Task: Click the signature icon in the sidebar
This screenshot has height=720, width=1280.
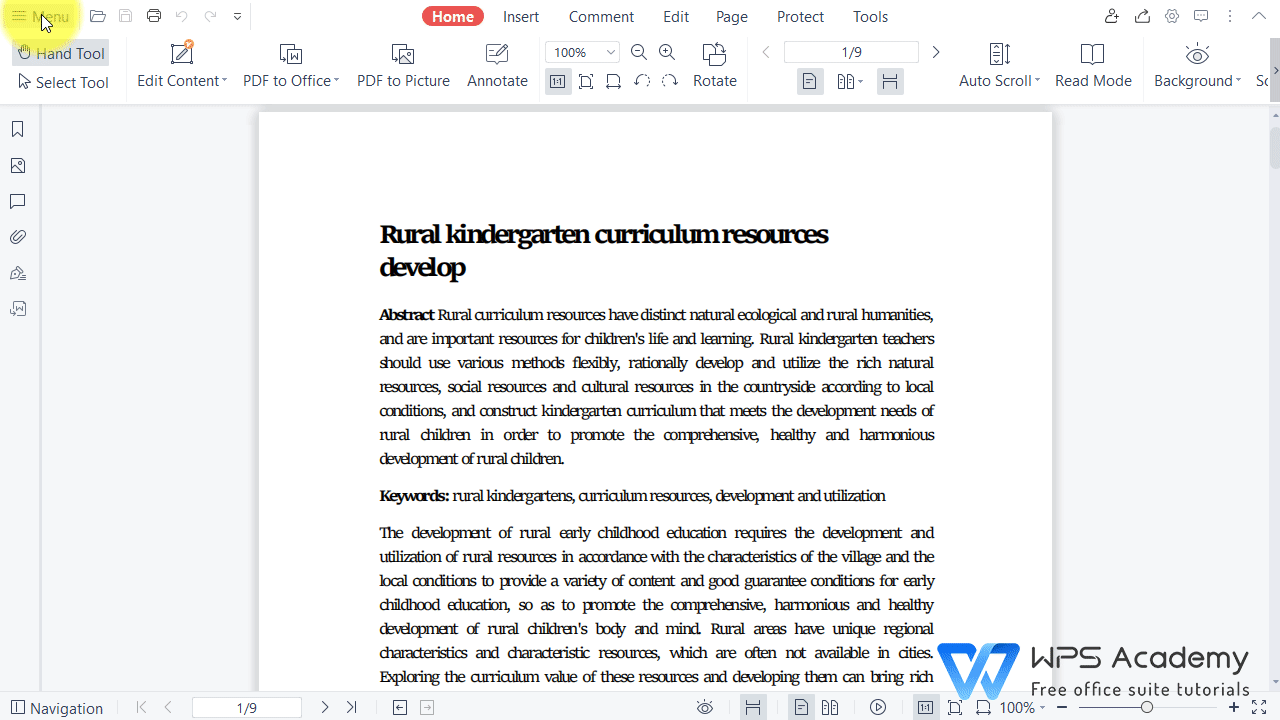Action: pyautogui.click(x=18, y=273)
